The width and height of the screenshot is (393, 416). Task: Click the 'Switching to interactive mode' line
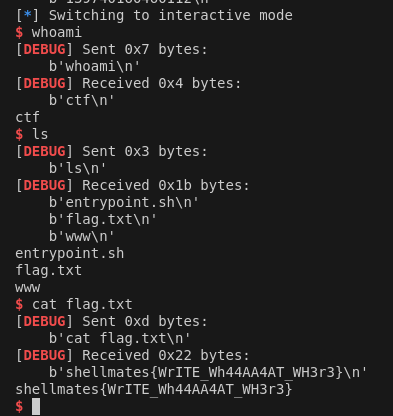click(x=154, y=15)
